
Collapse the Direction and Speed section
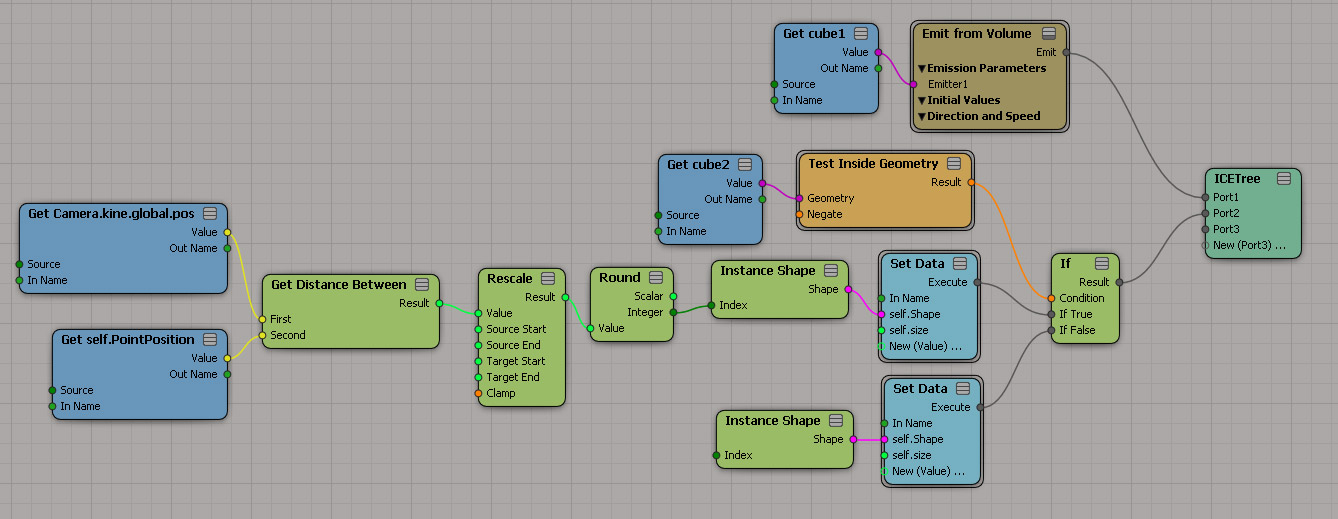[922, 117]
